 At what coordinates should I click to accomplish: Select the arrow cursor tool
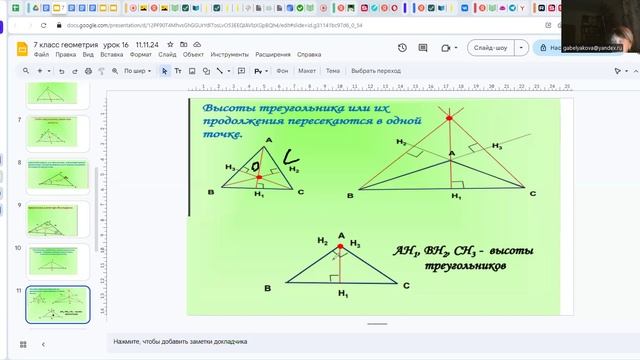(x=164, y=71)
